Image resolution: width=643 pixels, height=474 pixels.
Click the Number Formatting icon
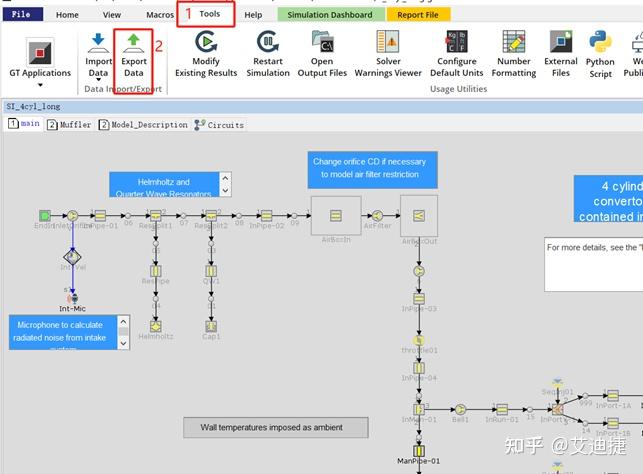514,42
